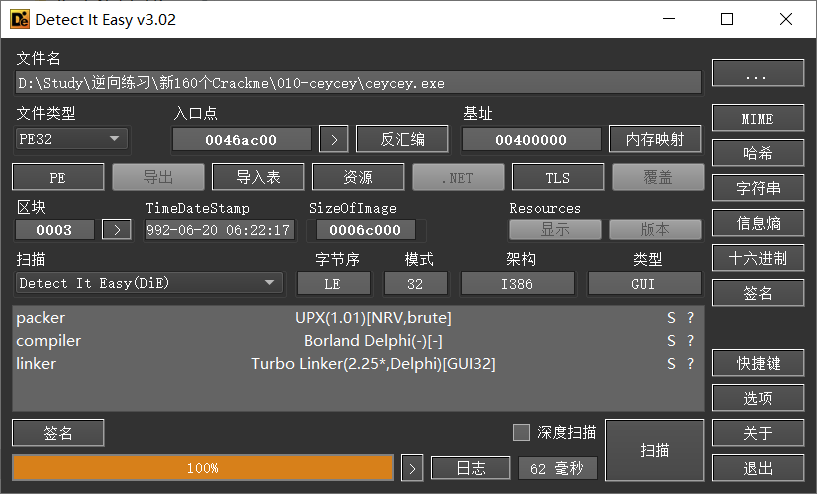
Task: Click the question mark on the linker row
Action: point(690,364)
